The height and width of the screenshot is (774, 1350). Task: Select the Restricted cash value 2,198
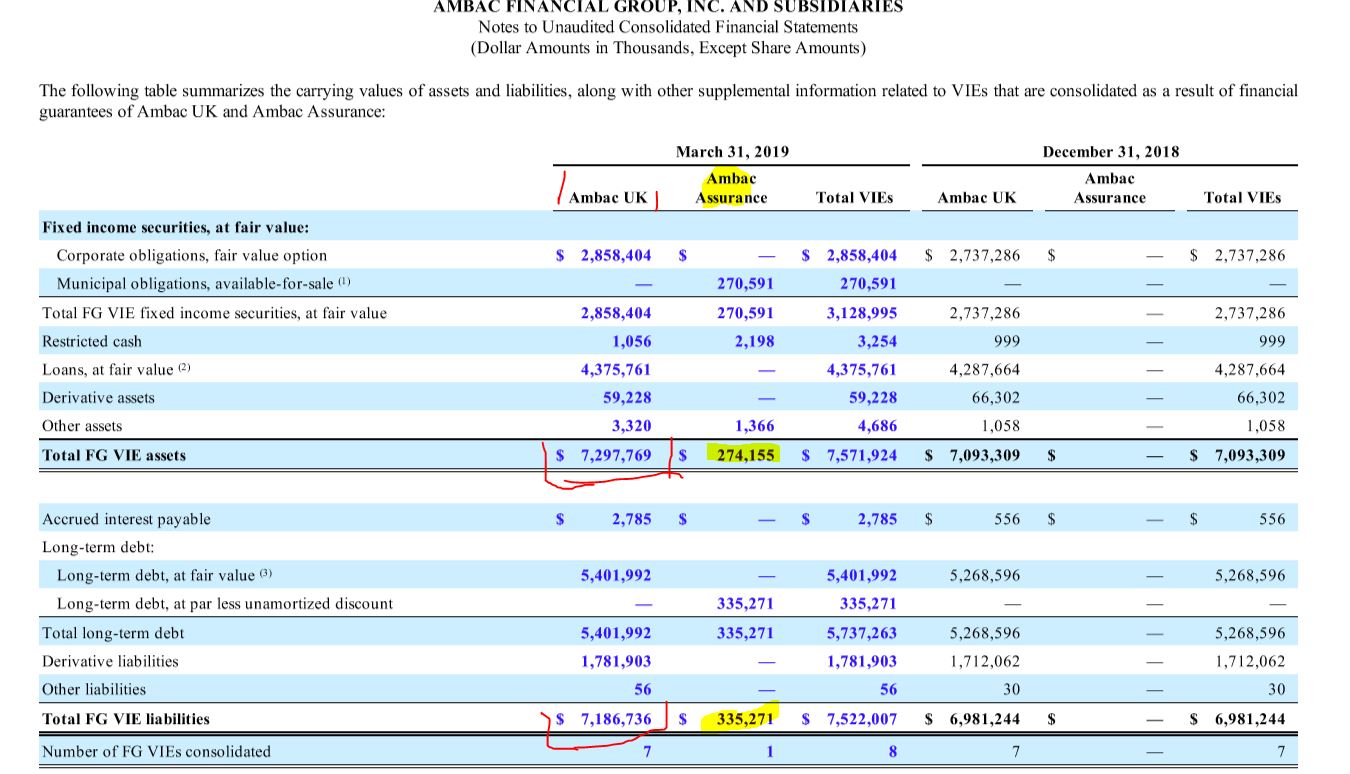754,341
